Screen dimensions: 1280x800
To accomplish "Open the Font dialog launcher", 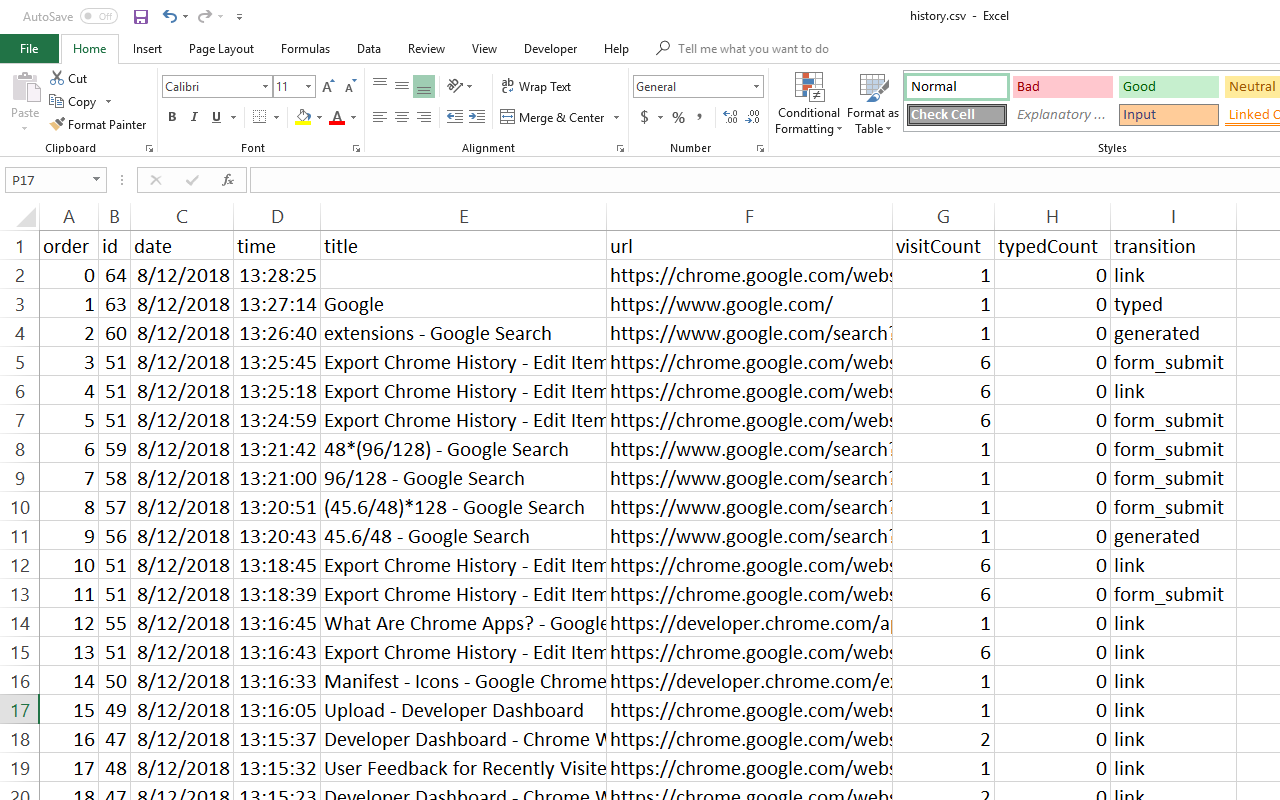I will [x=356, y=149].
